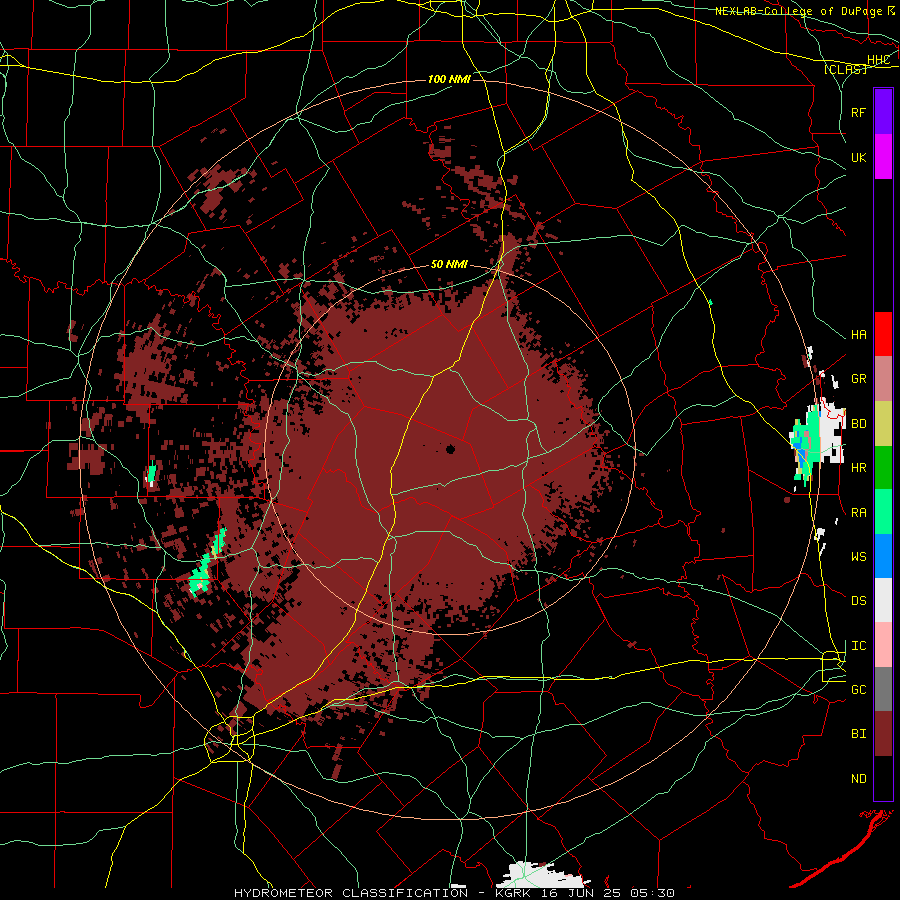Click the RF purple legend swatch

[x=883, y=112]
